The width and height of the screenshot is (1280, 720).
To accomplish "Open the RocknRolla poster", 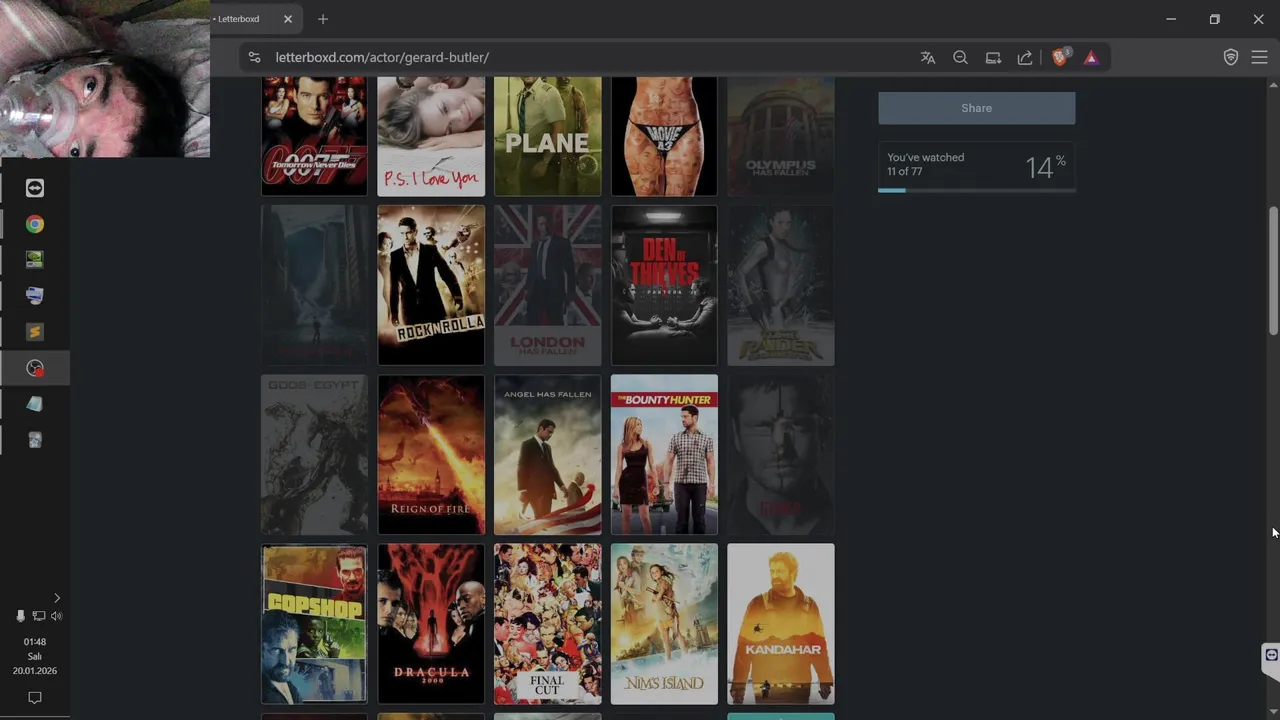I will pos(431,285).
